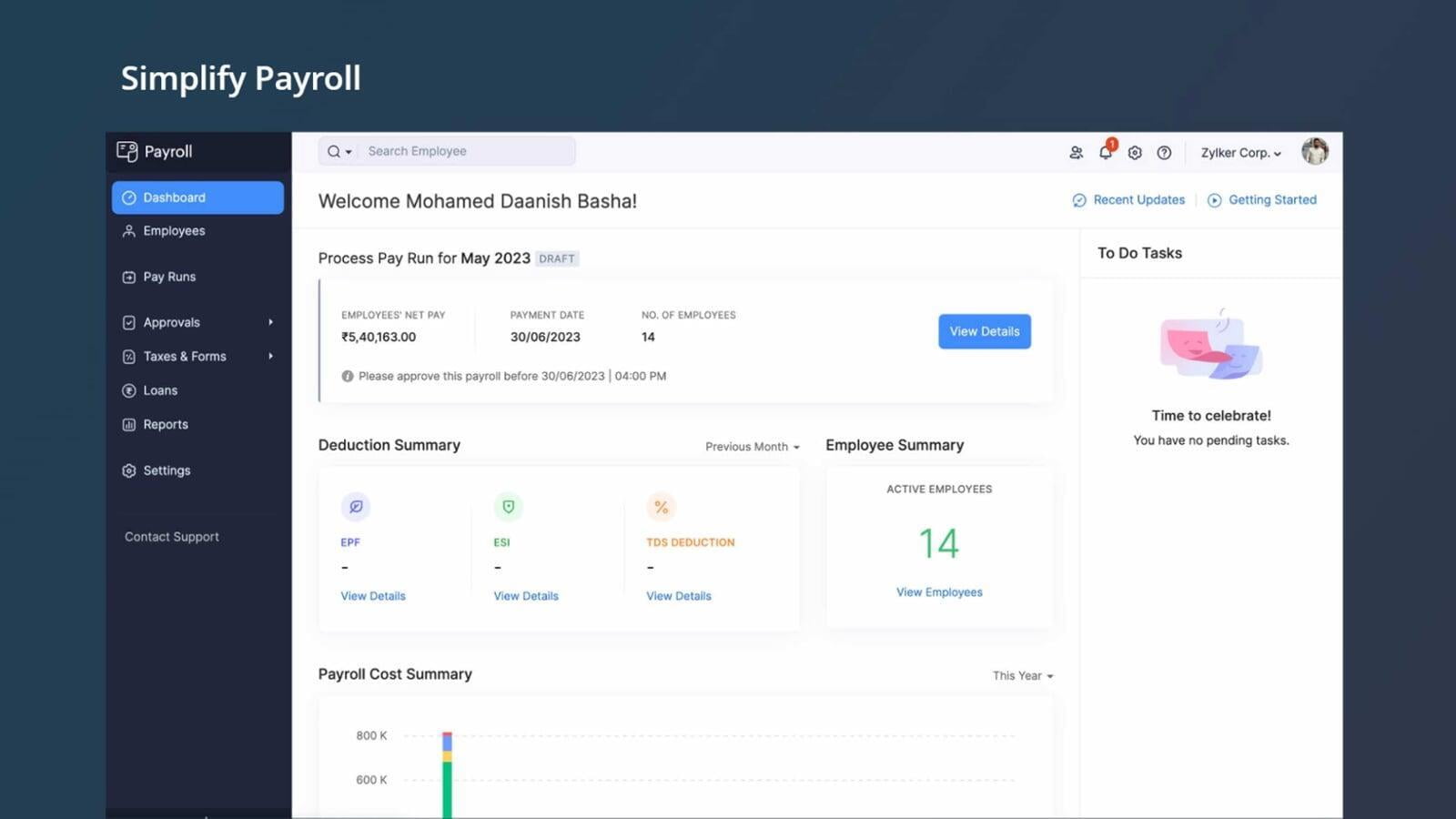Open the This Year dropdown

(1023, 676)
